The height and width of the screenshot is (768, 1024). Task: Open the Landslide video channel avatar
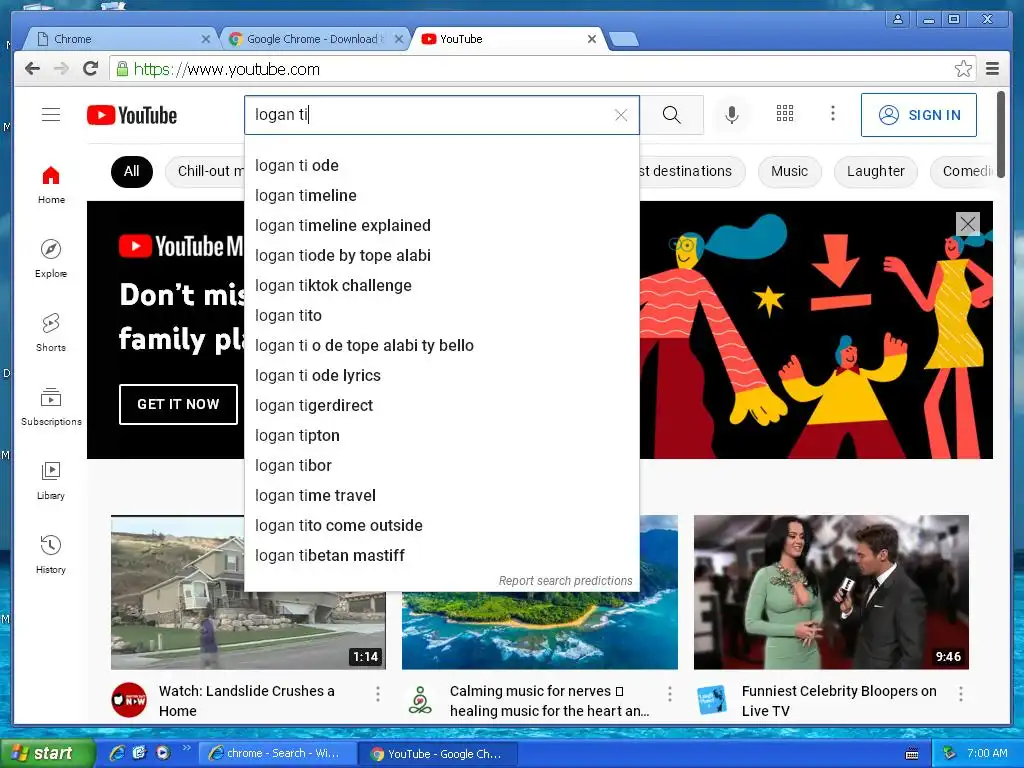coord(129,700)
